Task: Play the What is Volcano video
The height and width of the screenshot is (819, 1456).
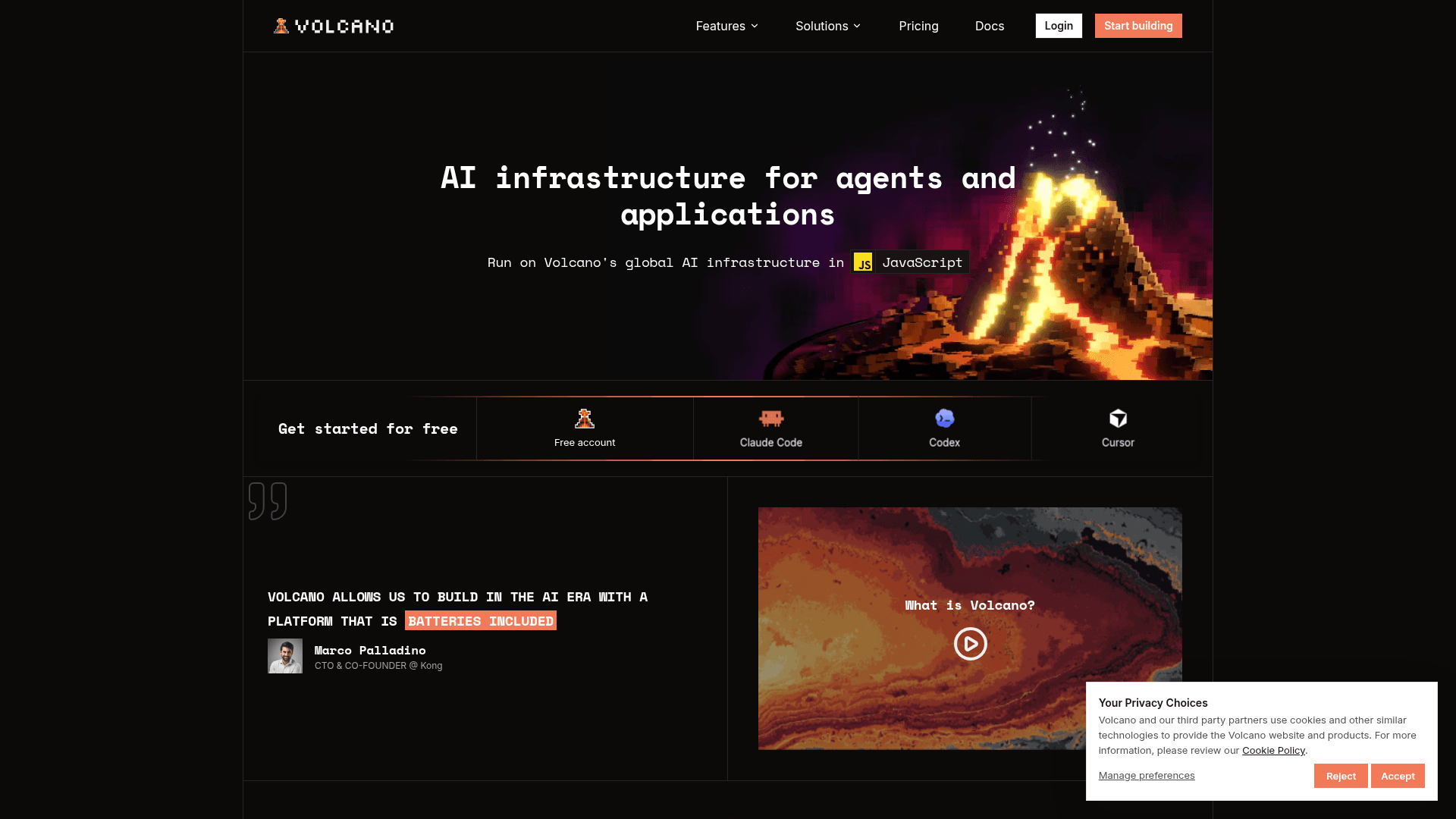Action: click(971, 644)
